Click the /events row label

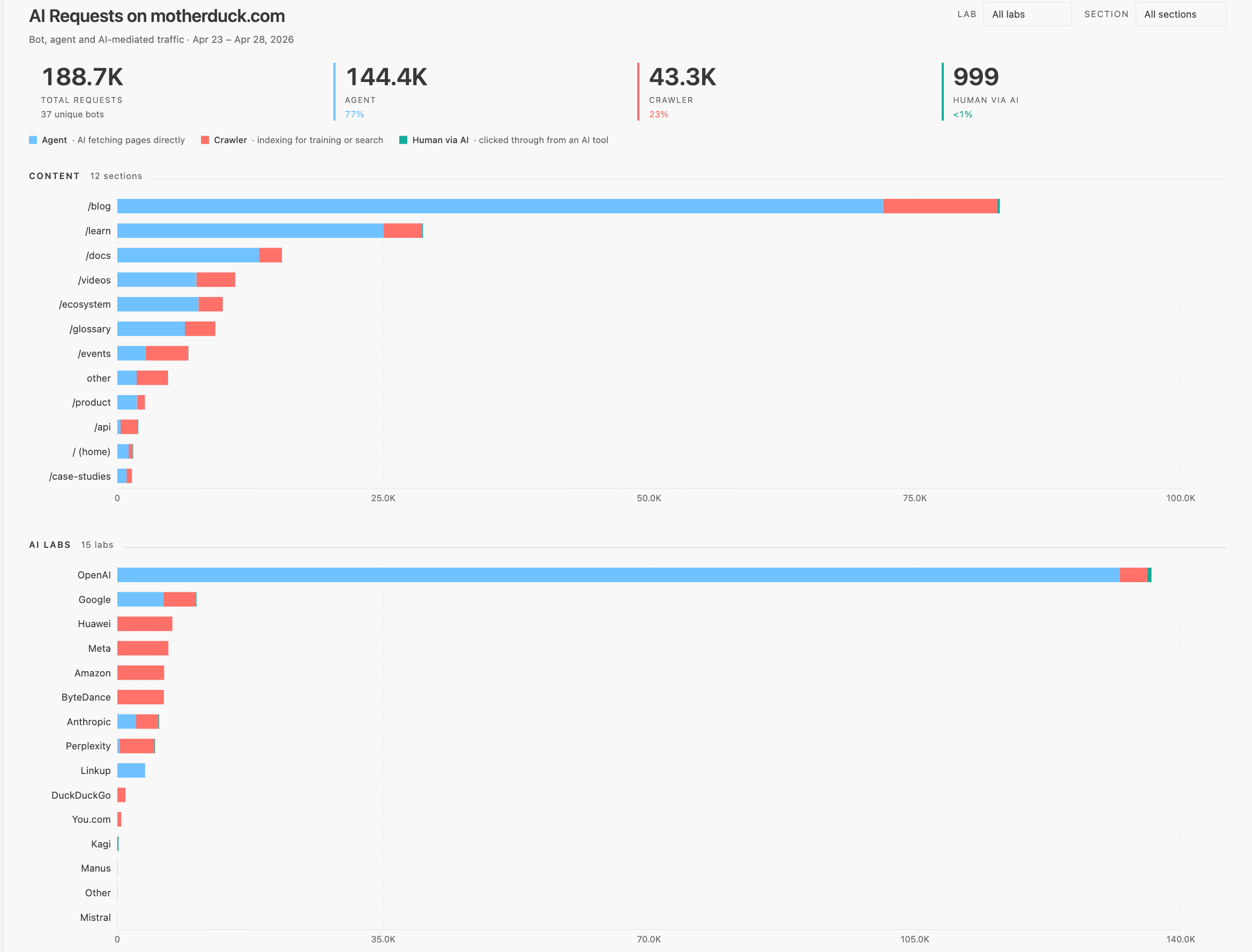pyautogui.click(x=94, y=354)
